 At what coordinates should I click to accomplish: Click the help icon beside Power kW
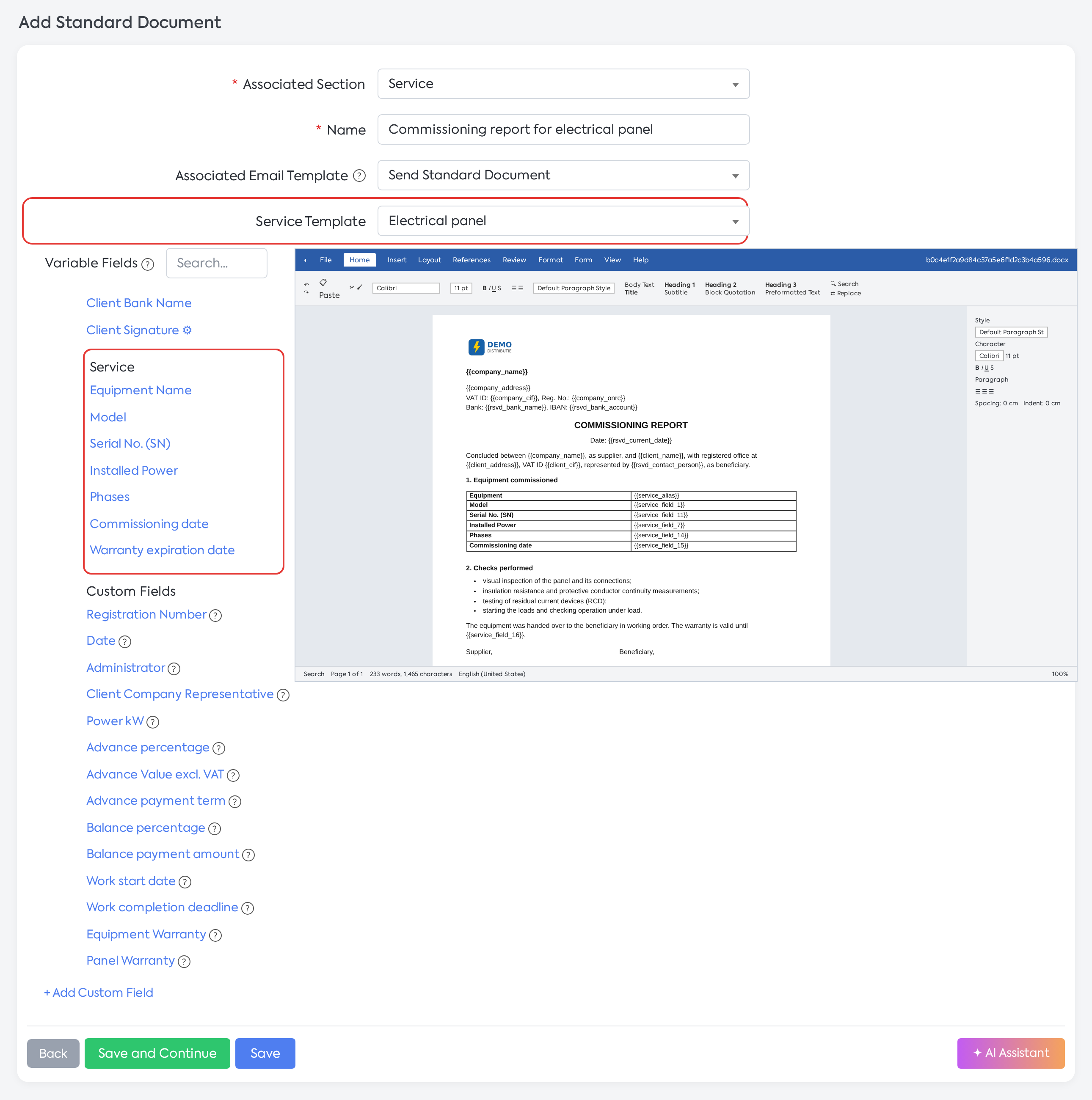pos(153,722)
